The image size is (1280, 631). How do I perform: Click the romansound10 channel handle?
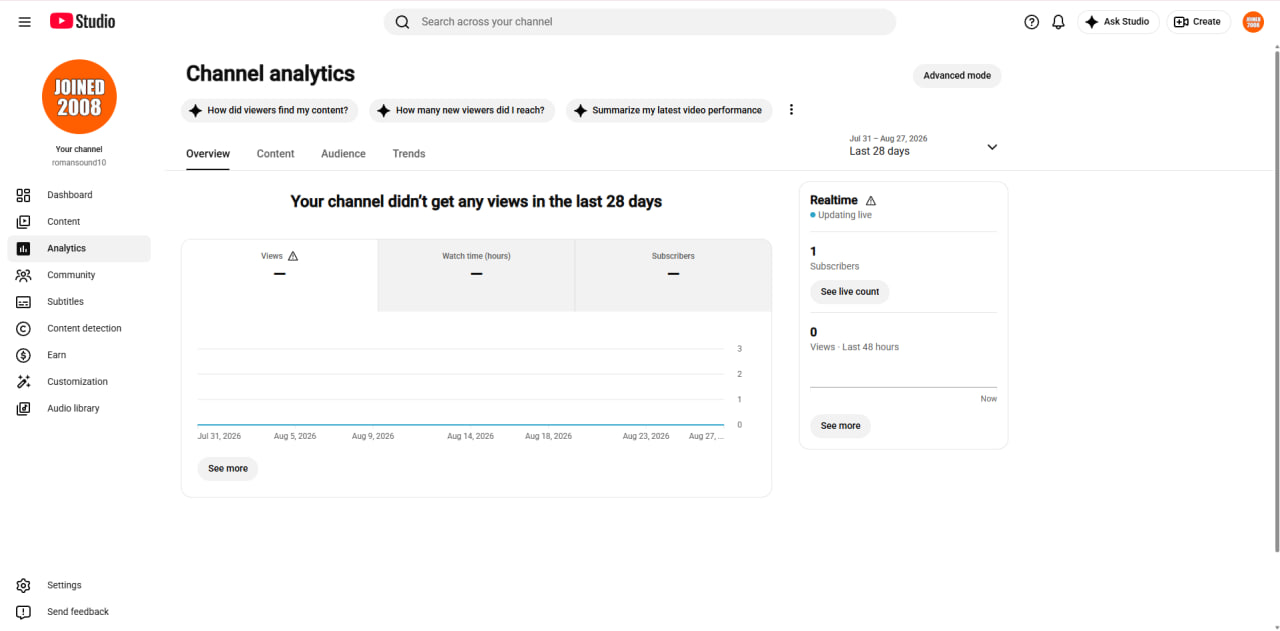pyautogui.click(x=79, y=162)
